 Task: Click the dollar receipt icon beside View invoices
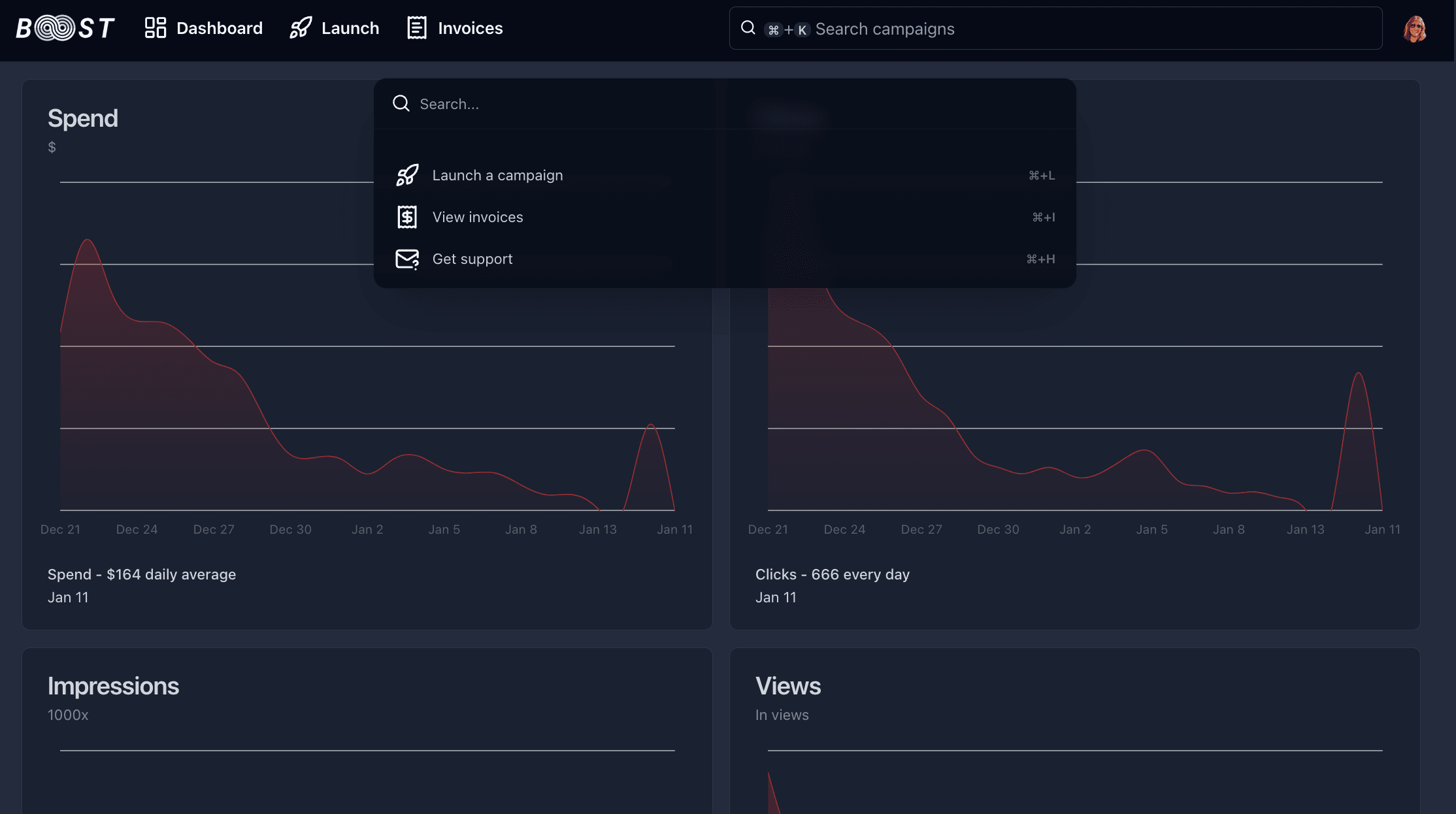[x=406, y=216]
